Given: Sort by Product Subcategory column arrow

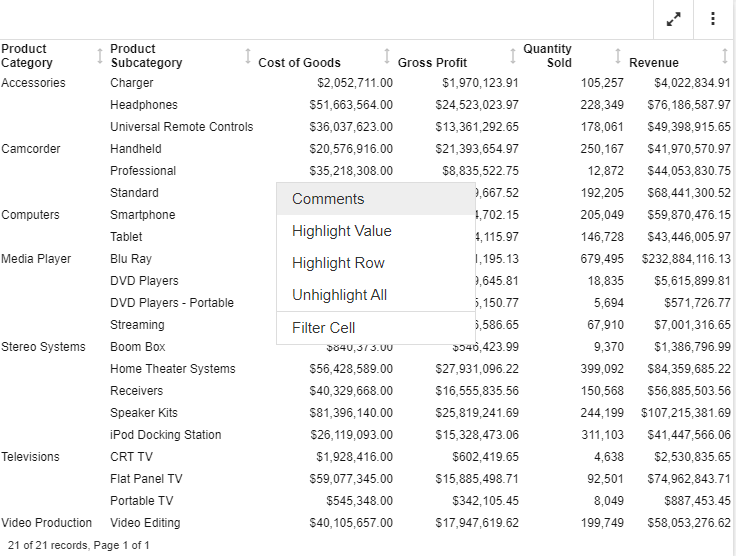Looking at the screenshot, I should (x=247, y=56).
